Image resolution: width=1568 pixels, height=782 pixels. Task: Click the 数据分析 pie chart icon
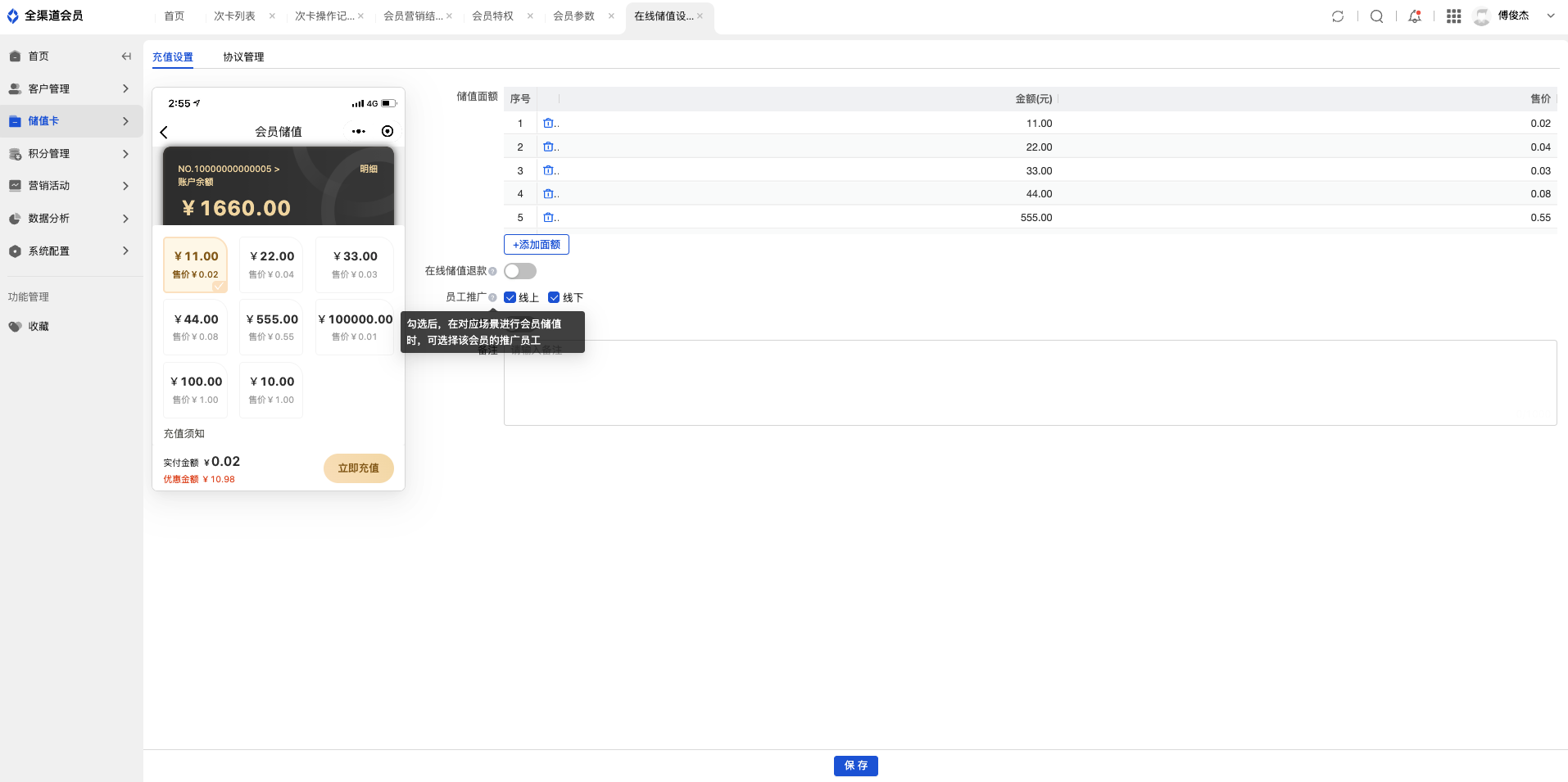point(15,219)
